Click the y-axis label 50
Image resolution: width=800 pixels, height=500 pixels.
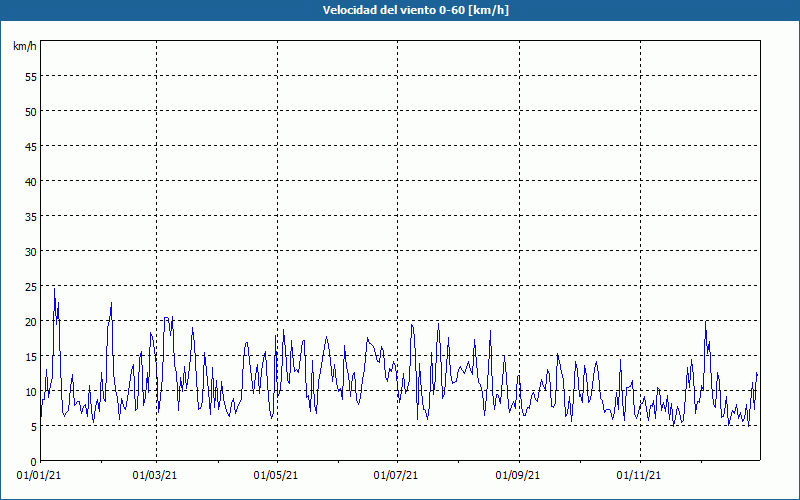[x=31, y=112]
